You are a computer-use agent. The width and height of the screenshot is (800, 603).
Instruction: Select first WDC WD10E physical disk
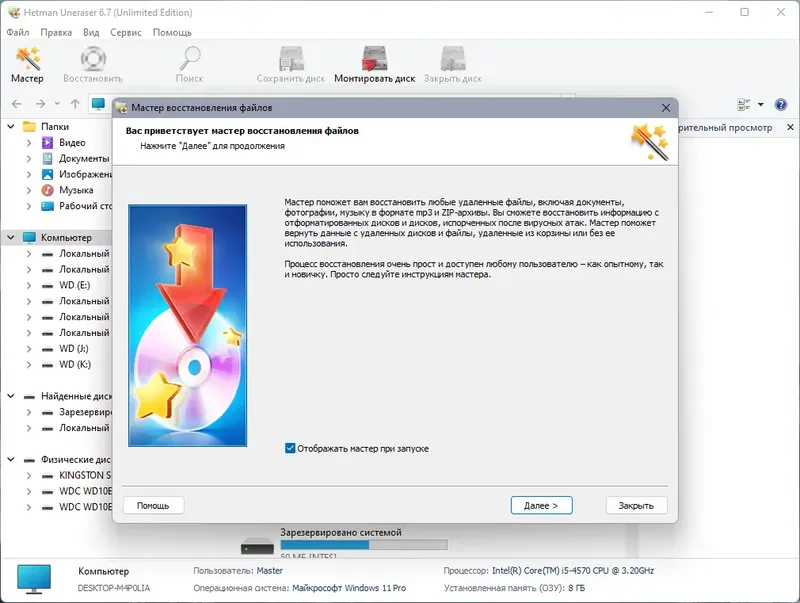[x=85, y=491]
